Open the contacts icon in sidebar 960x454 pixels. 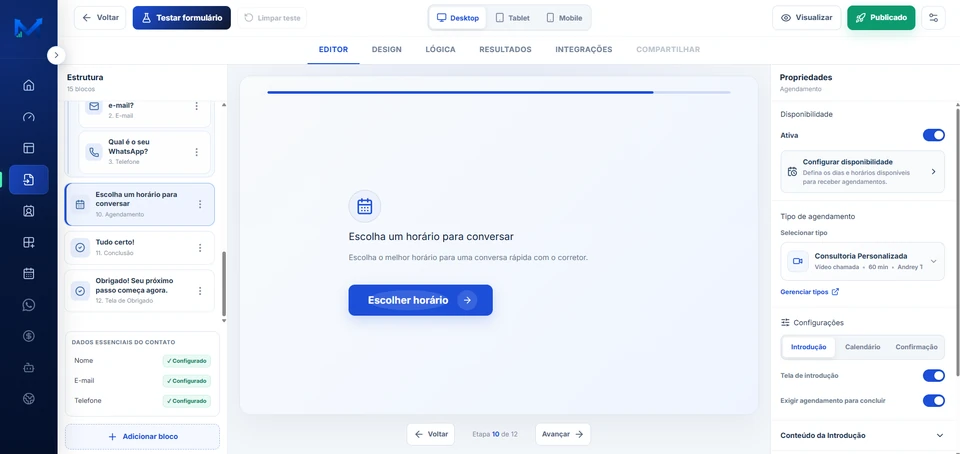(x=29, y=211)
